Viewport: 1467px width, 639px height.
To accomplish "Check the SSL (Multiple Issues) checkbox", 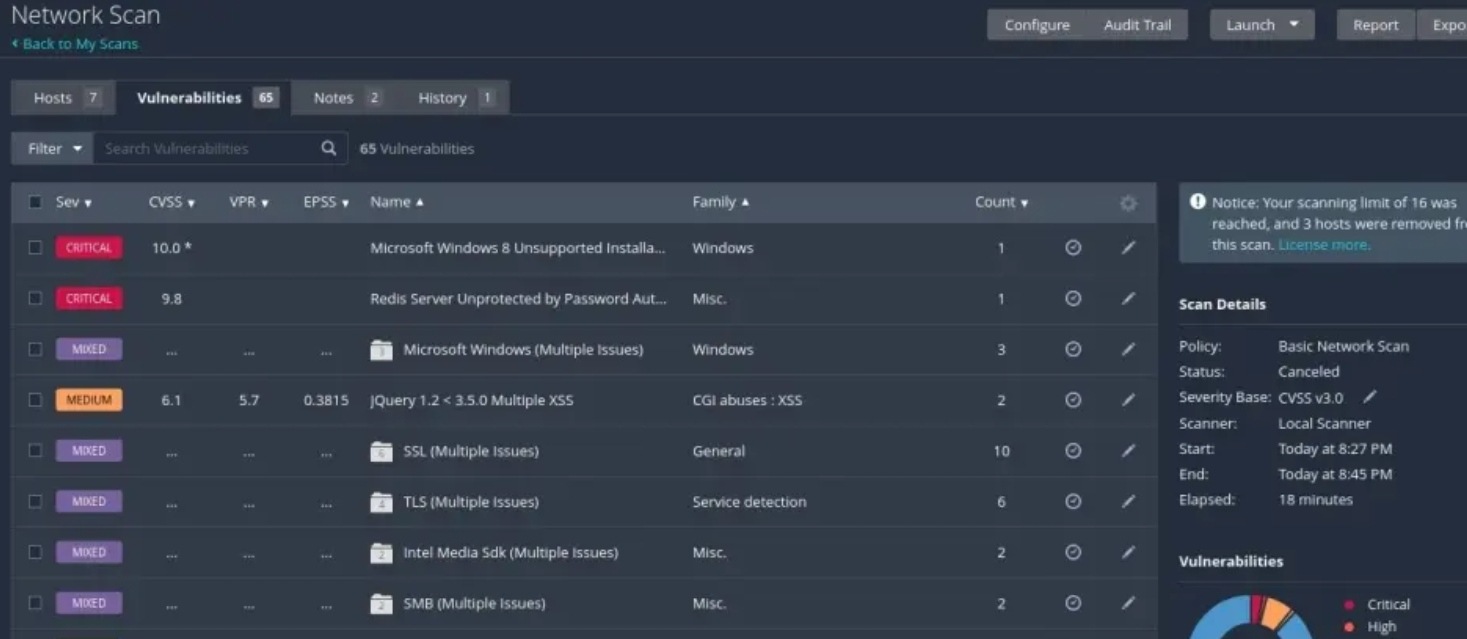I will 36,451.
